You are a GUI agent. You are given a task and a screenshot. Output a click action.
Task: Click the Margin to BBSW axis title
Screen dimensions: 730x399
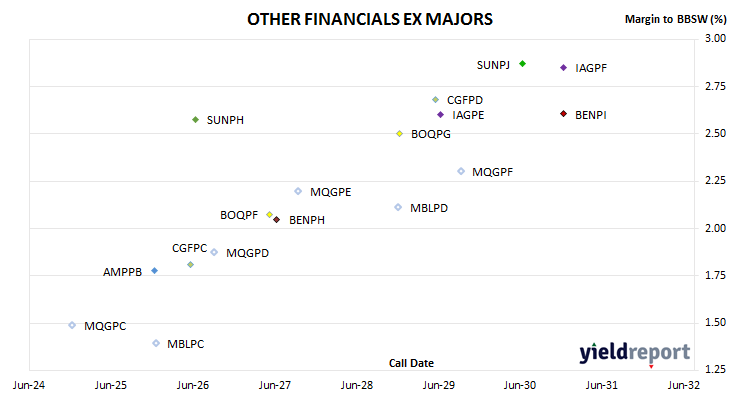tap(676, 19)
